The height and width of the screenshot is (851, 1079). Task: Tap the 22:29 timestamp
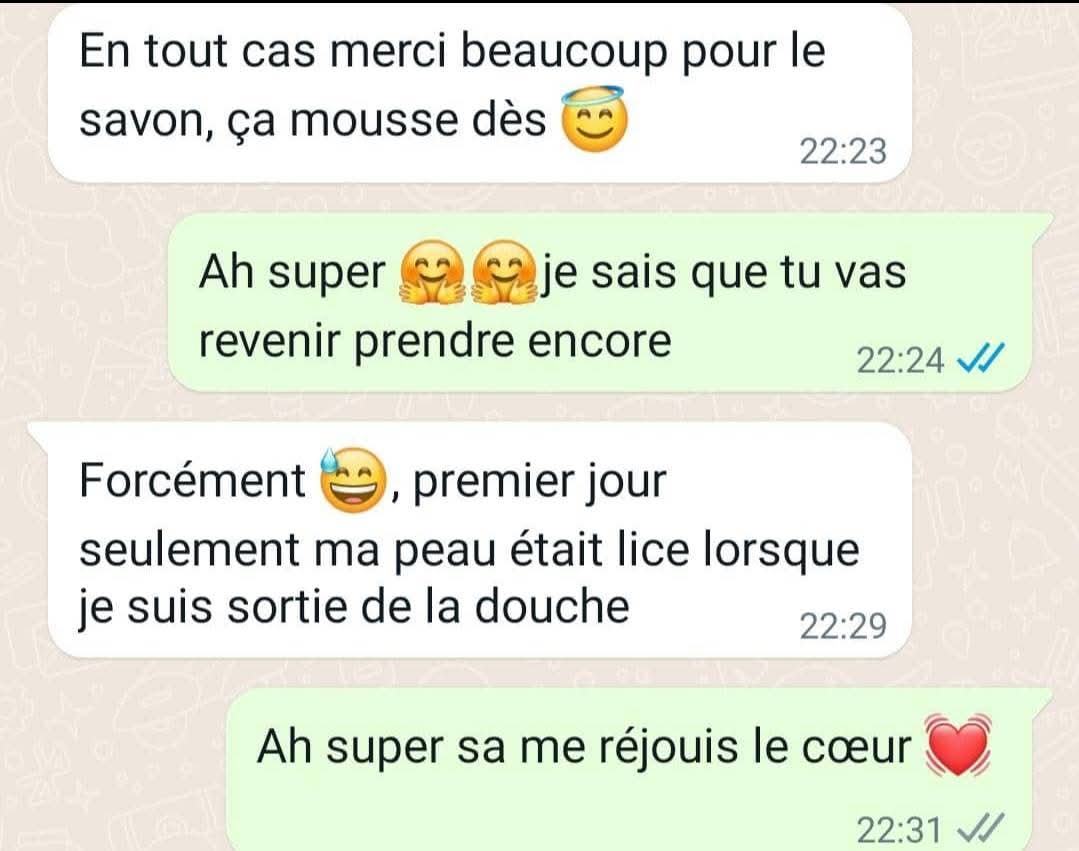843,626
